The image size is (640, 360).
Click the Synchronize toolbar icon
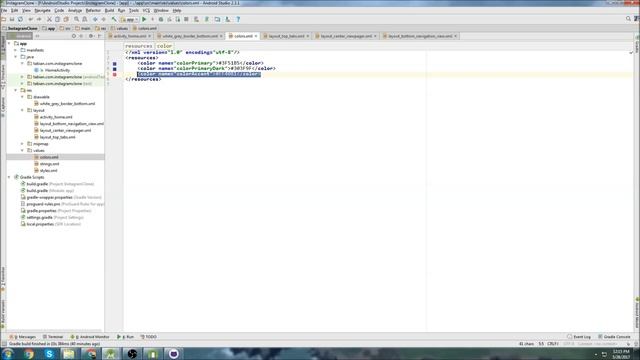pos(20,19)
